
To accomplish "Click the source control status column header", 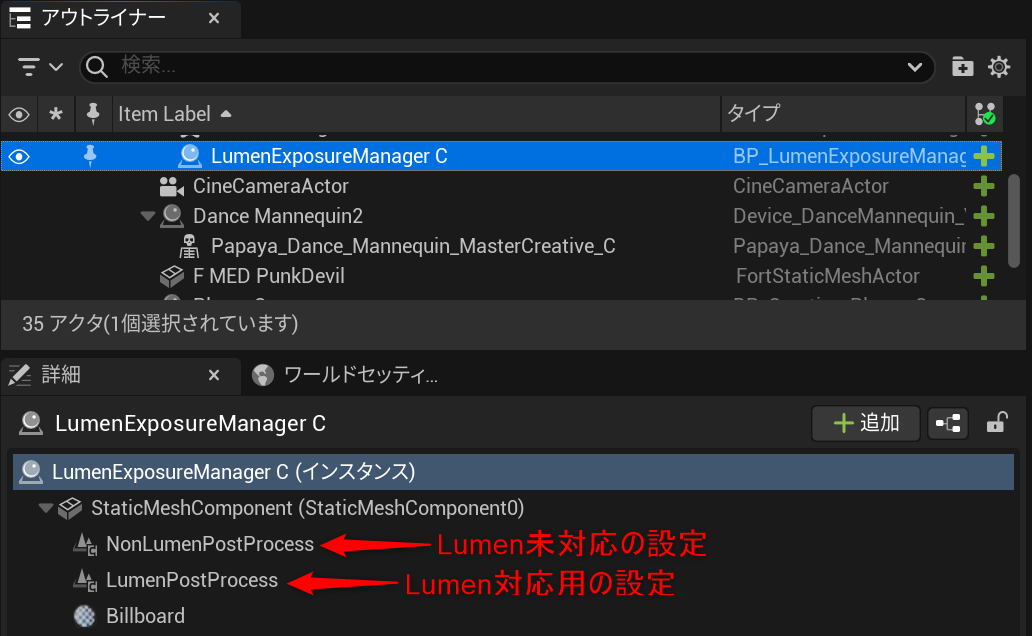I will coord(985,114).
